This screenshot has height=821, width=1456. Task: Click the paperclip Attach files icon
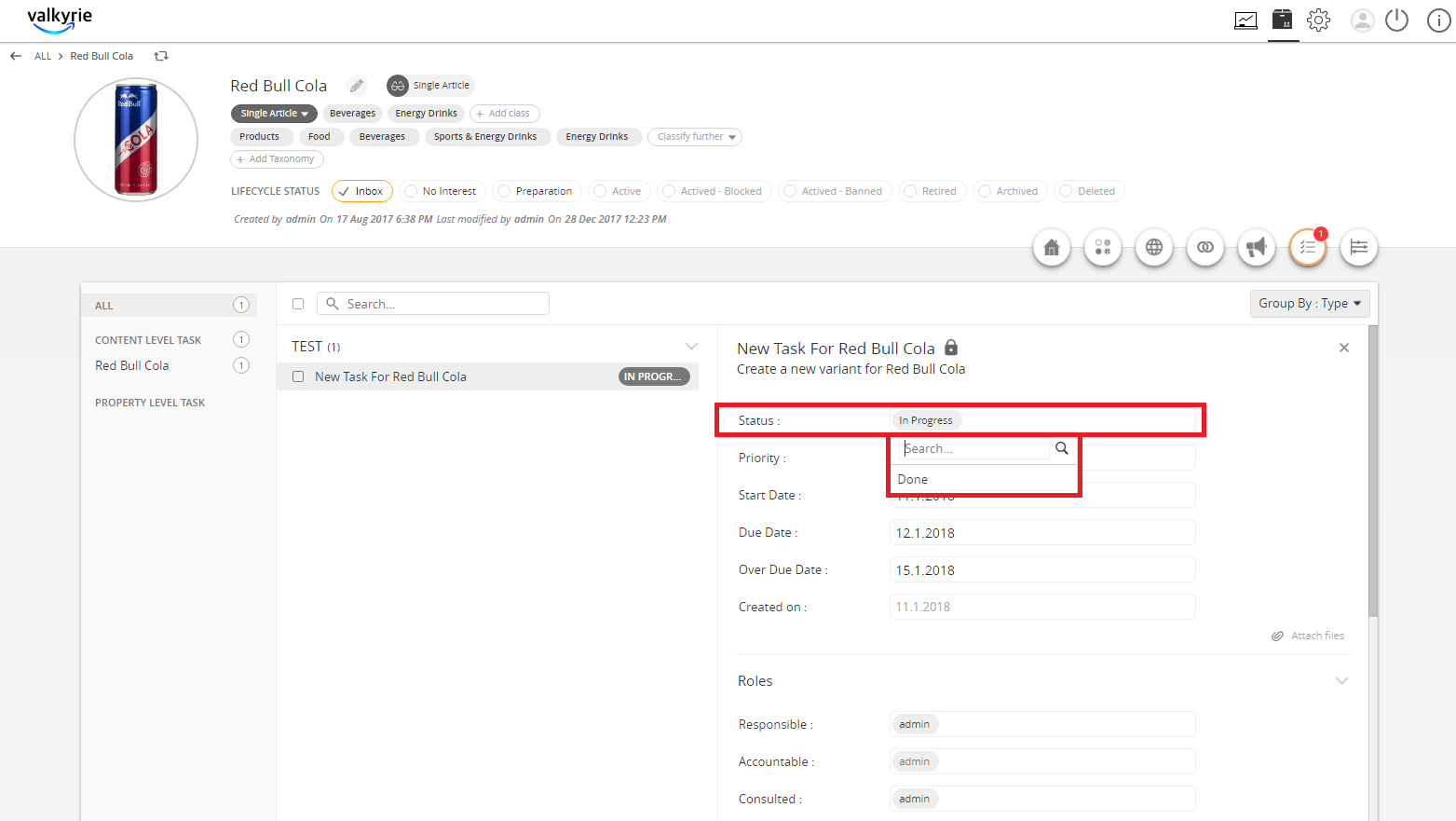coord(1277,636)
